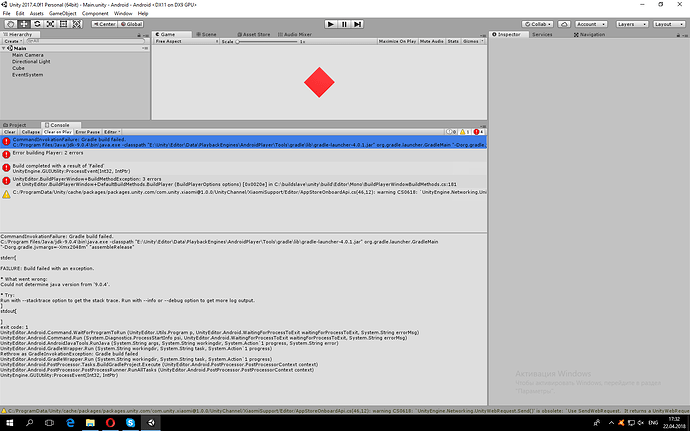
Task: Open the cloud services icon button
Action: point(564,24)
